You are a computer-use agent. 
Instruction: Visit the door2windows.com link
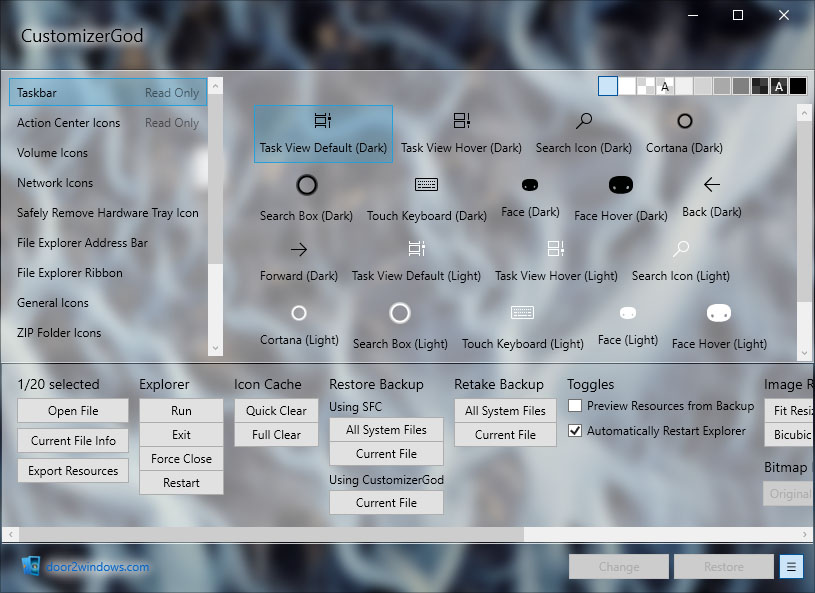click(x=97, y=566)
